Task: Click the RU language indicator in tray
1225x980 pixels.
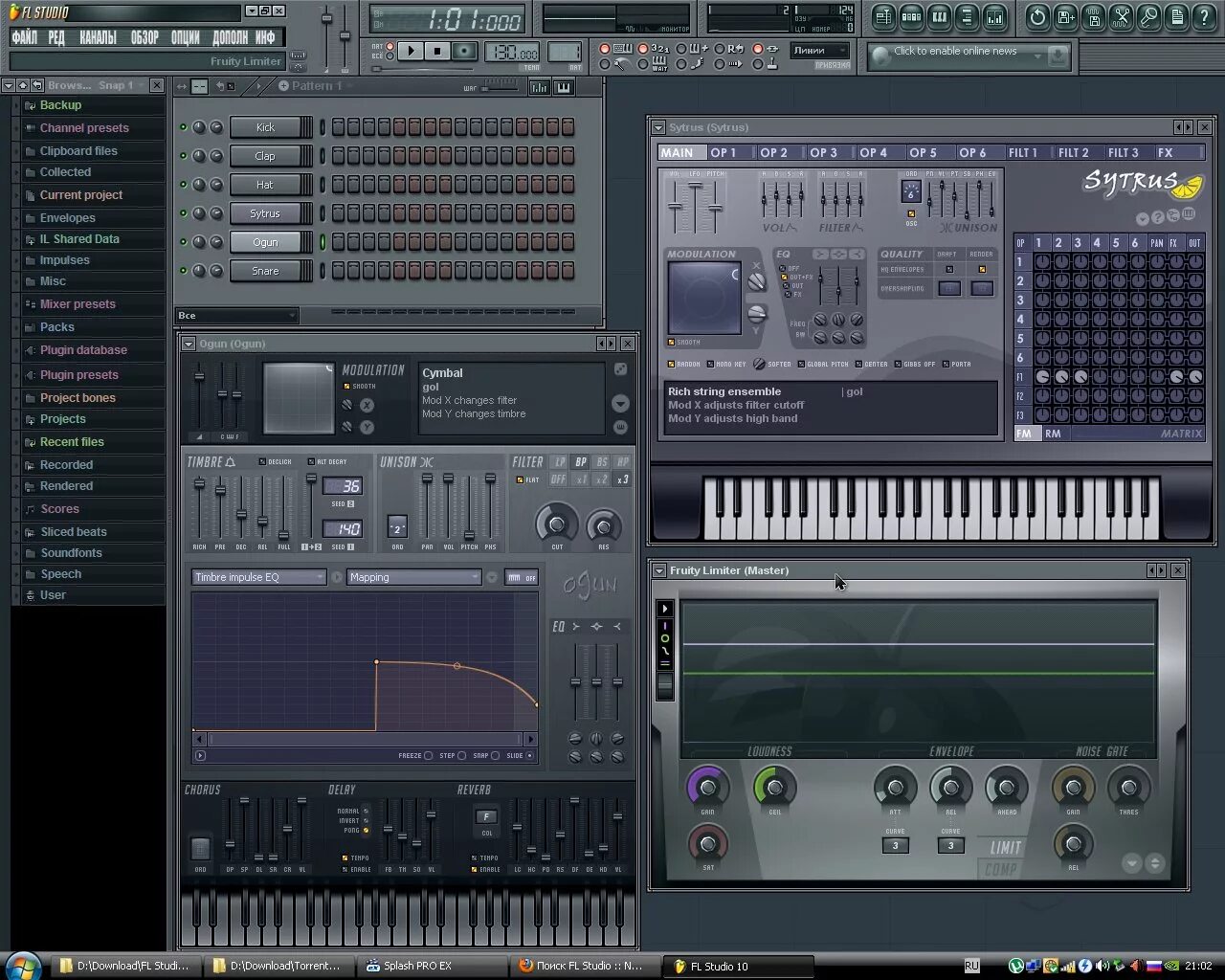Action: coord(971,966)
